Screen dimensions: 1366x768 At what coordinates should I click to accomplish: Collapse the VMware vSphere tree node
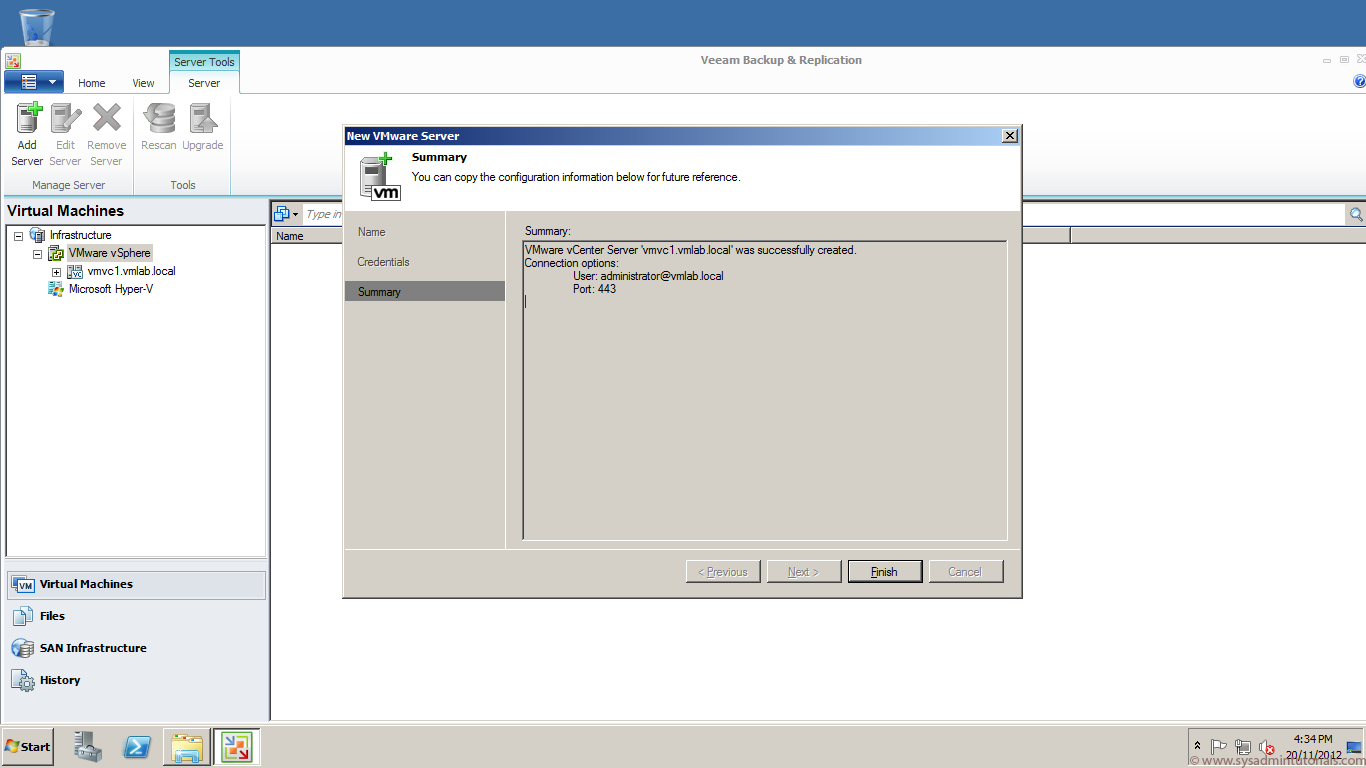click(x=37, y=254)
